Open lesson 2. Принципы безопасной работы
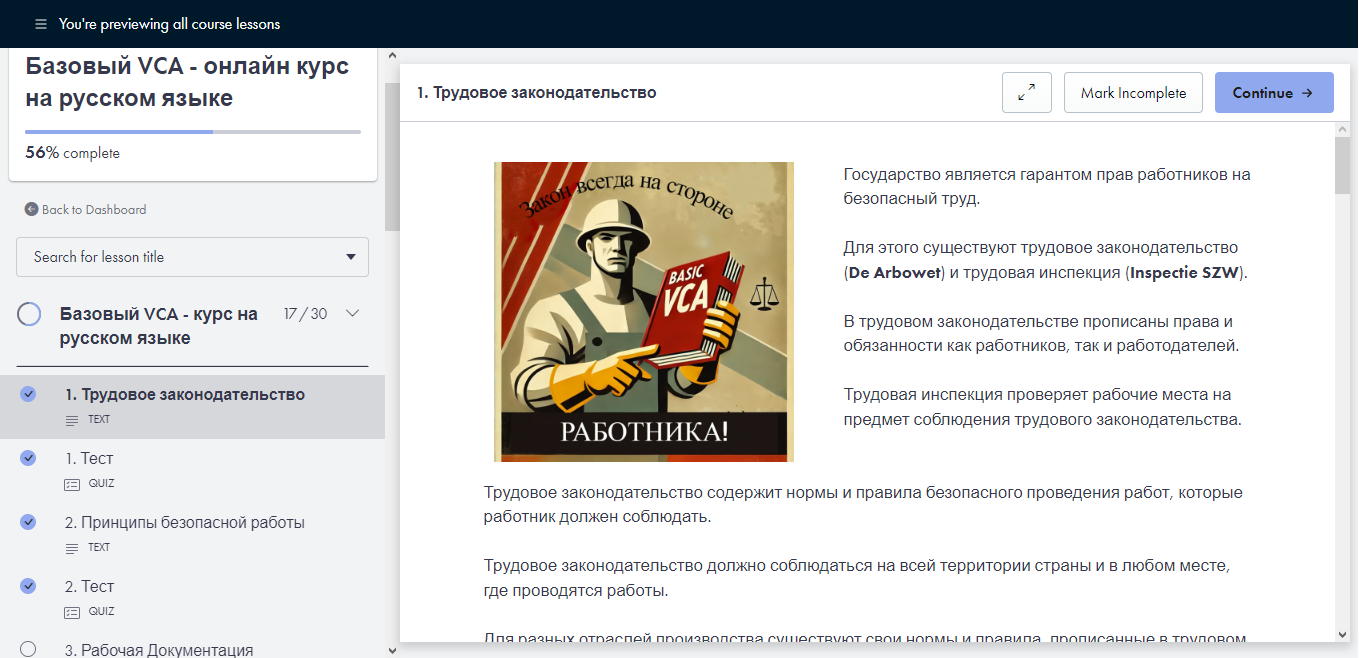The width and height of the screenshot is (1366, 658). click(185, 522)
